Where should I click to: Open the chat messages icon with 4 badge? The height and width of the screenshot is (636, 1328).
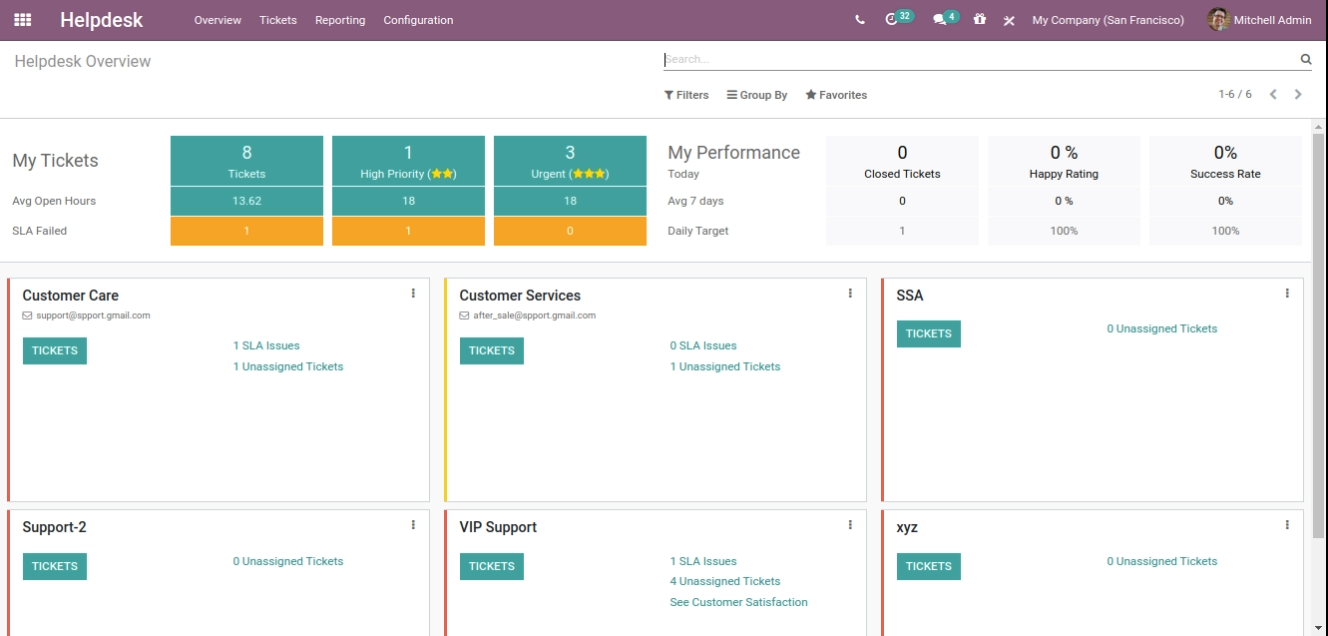tap(940, 20)
